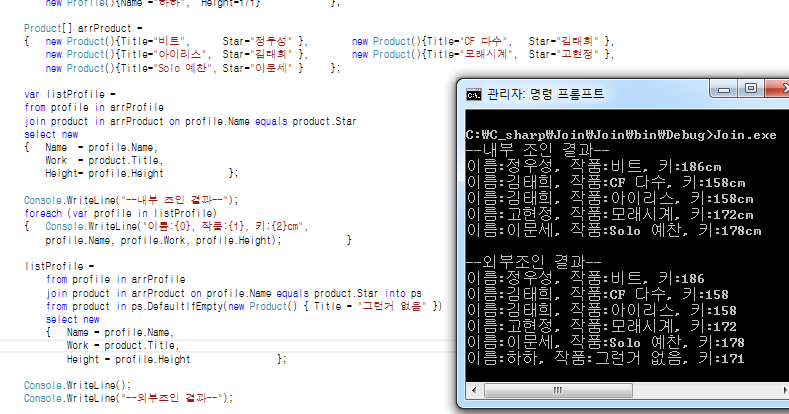This screenshot has height=414, width=789.
Task: Click console line '이름:고현정' ending with 키:172
Action: (601, 326)
